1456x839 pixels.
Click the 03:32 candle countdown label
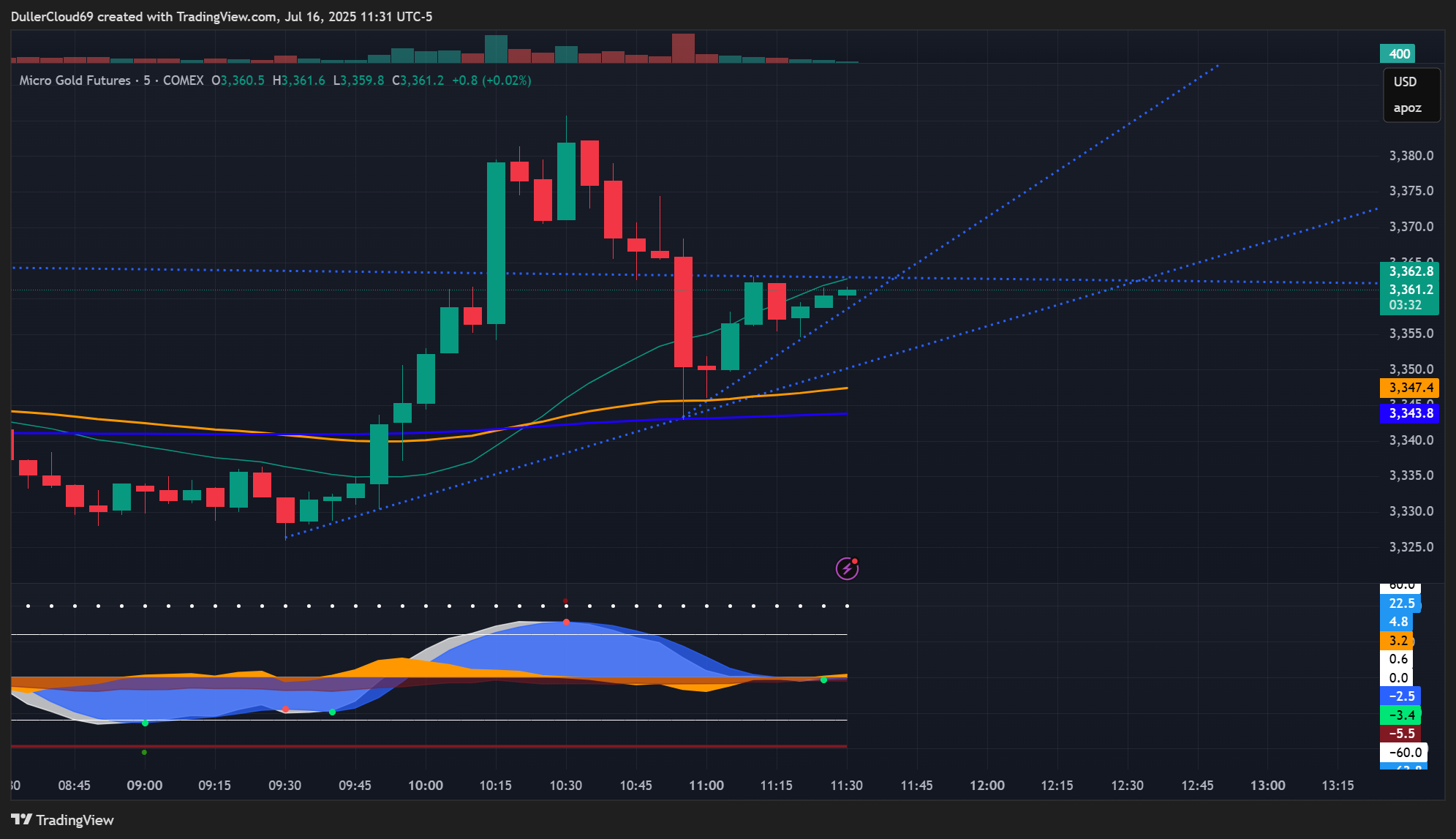click(1406, 305)
